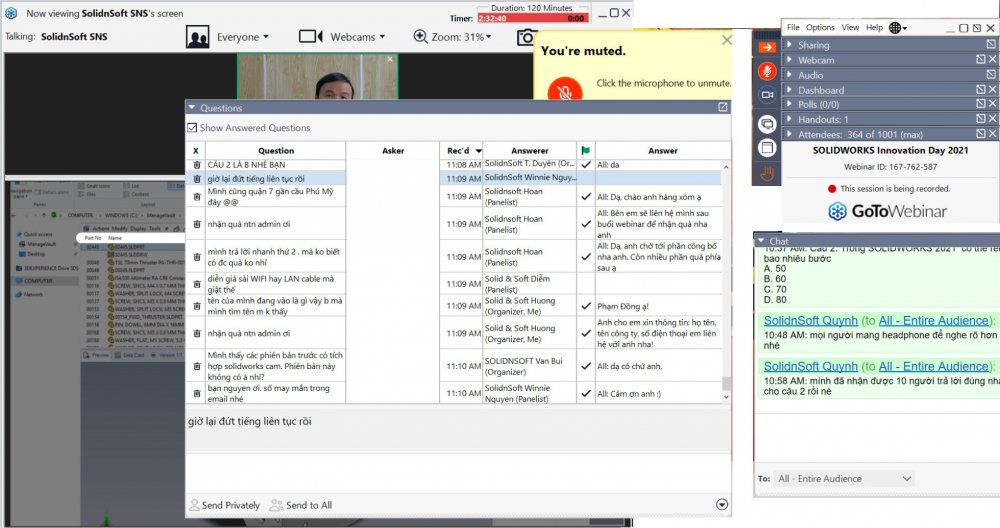Undock the Audio pane
The image size is (1000, 528).
[990, 75]
